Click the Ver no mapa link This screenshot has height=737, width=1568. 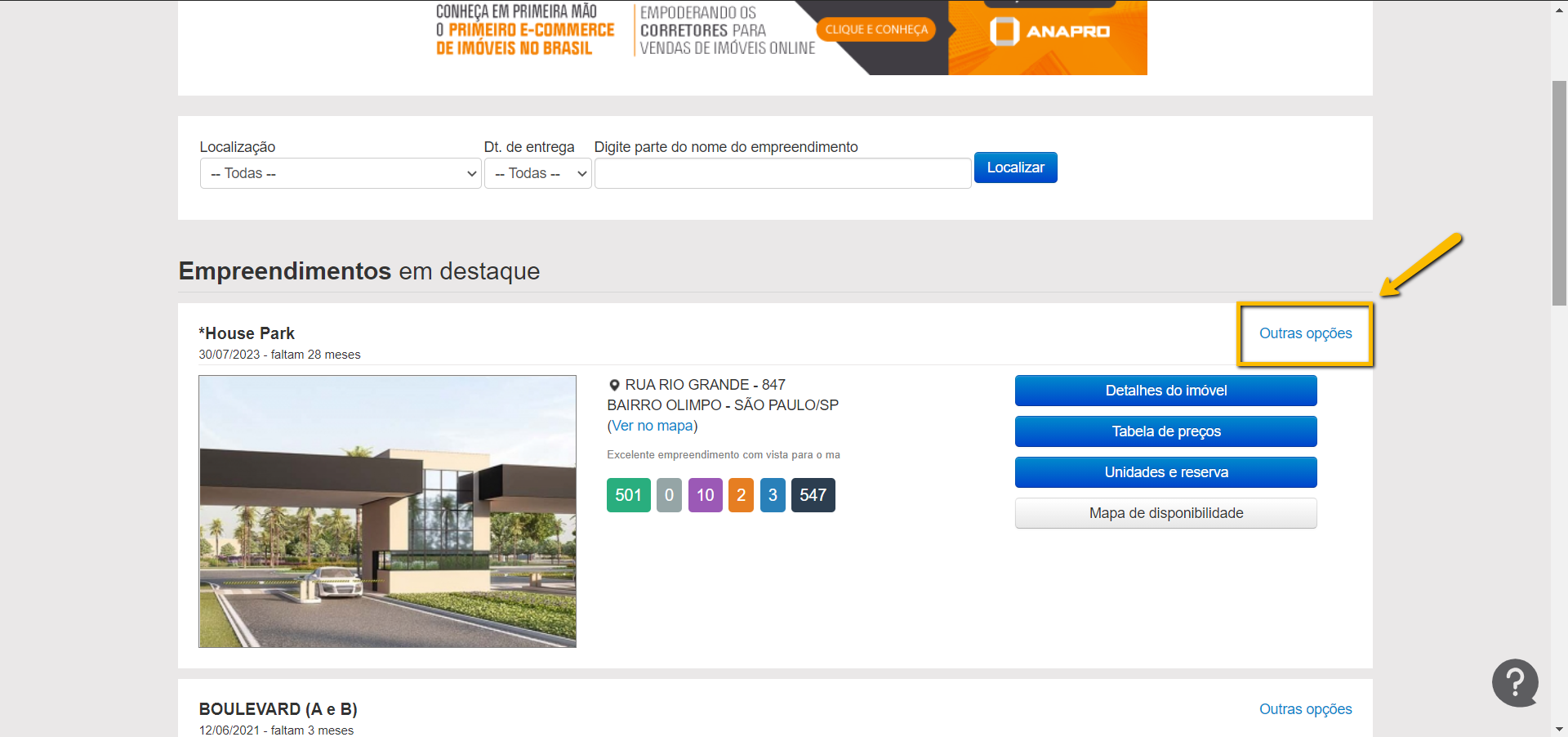652,426
